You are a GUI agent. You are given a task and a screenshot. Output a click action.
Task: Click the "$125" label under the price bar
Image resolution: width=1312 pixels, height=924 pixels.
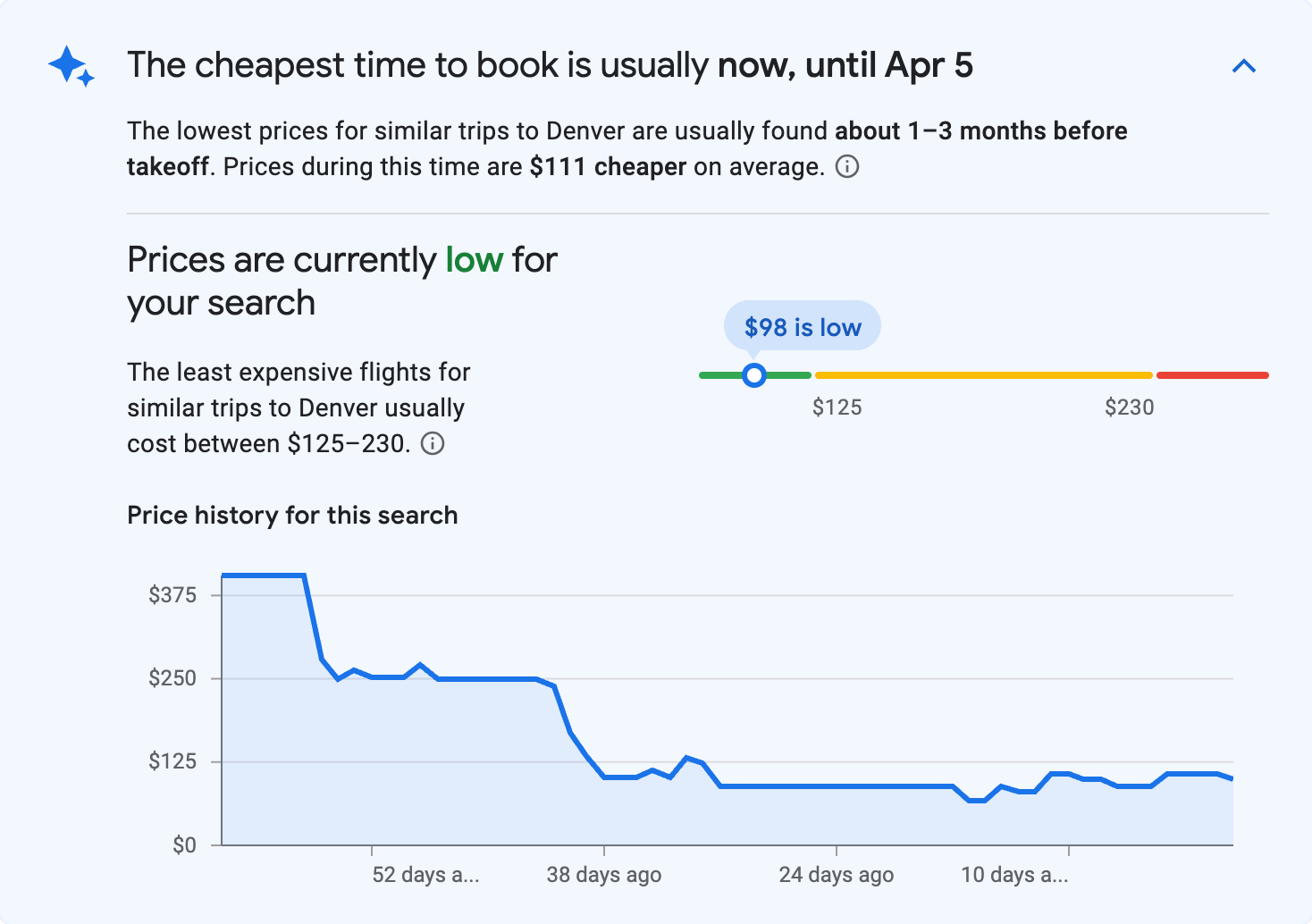[837, 407]
